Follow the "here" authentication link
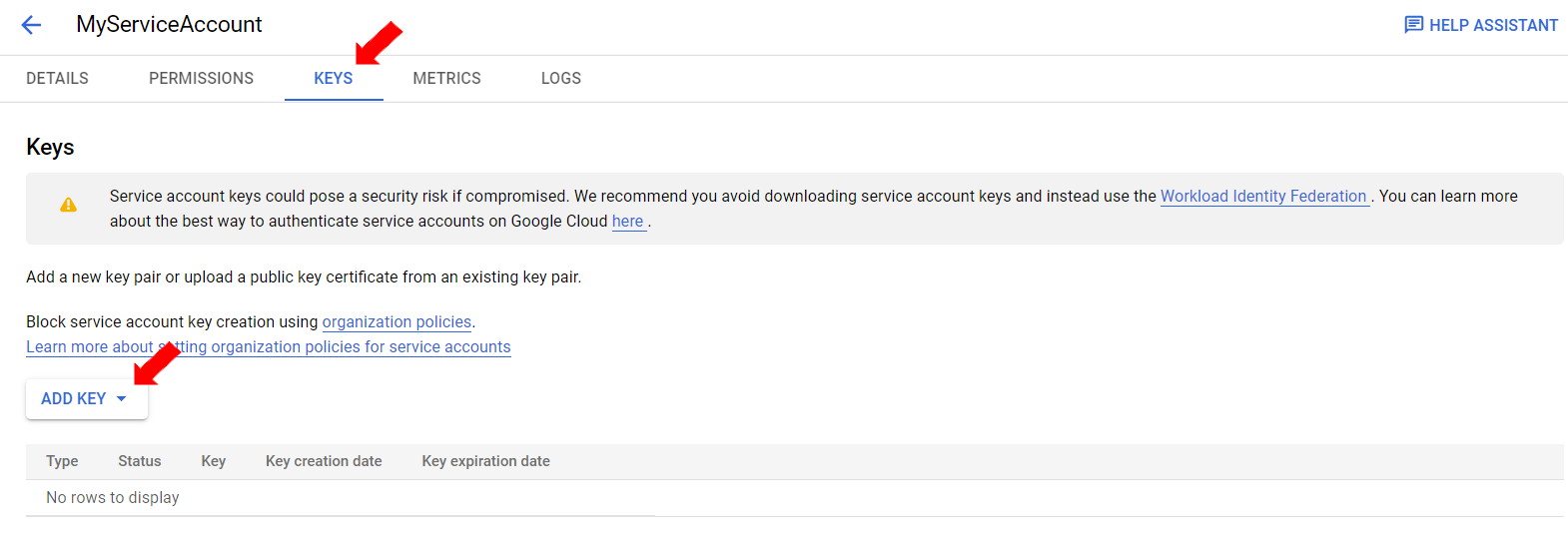Image resolution: width=1568 pixels, height=535 pixels. pyautogui.click(x=627, y=222)
